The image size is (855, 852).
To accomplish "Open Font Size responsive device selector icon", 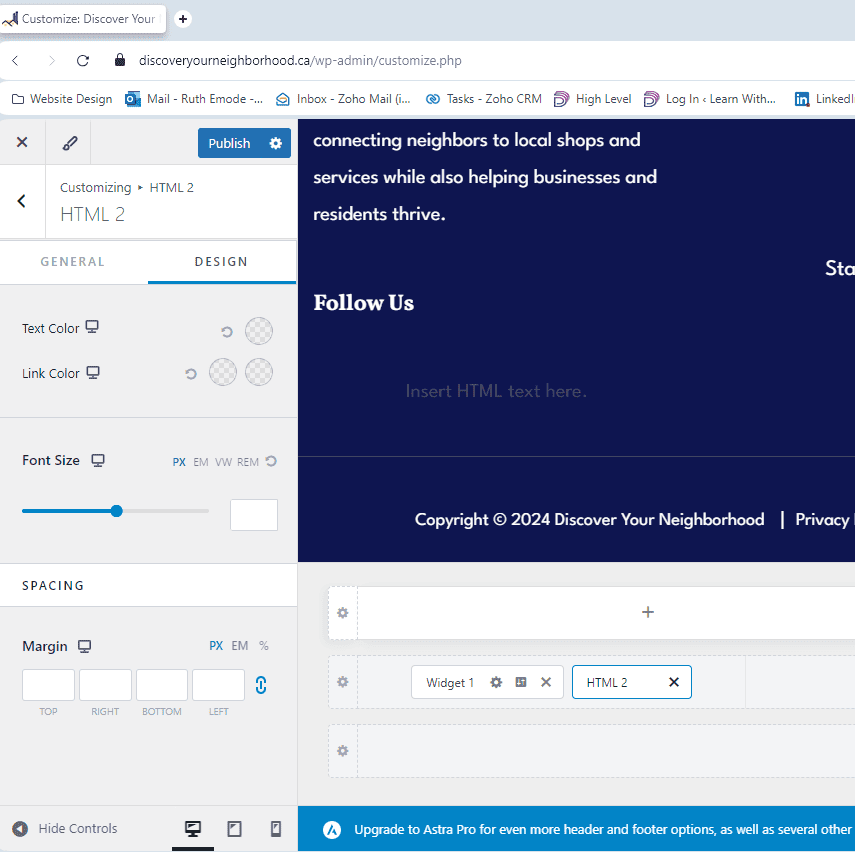I will [x=98, y=460].
